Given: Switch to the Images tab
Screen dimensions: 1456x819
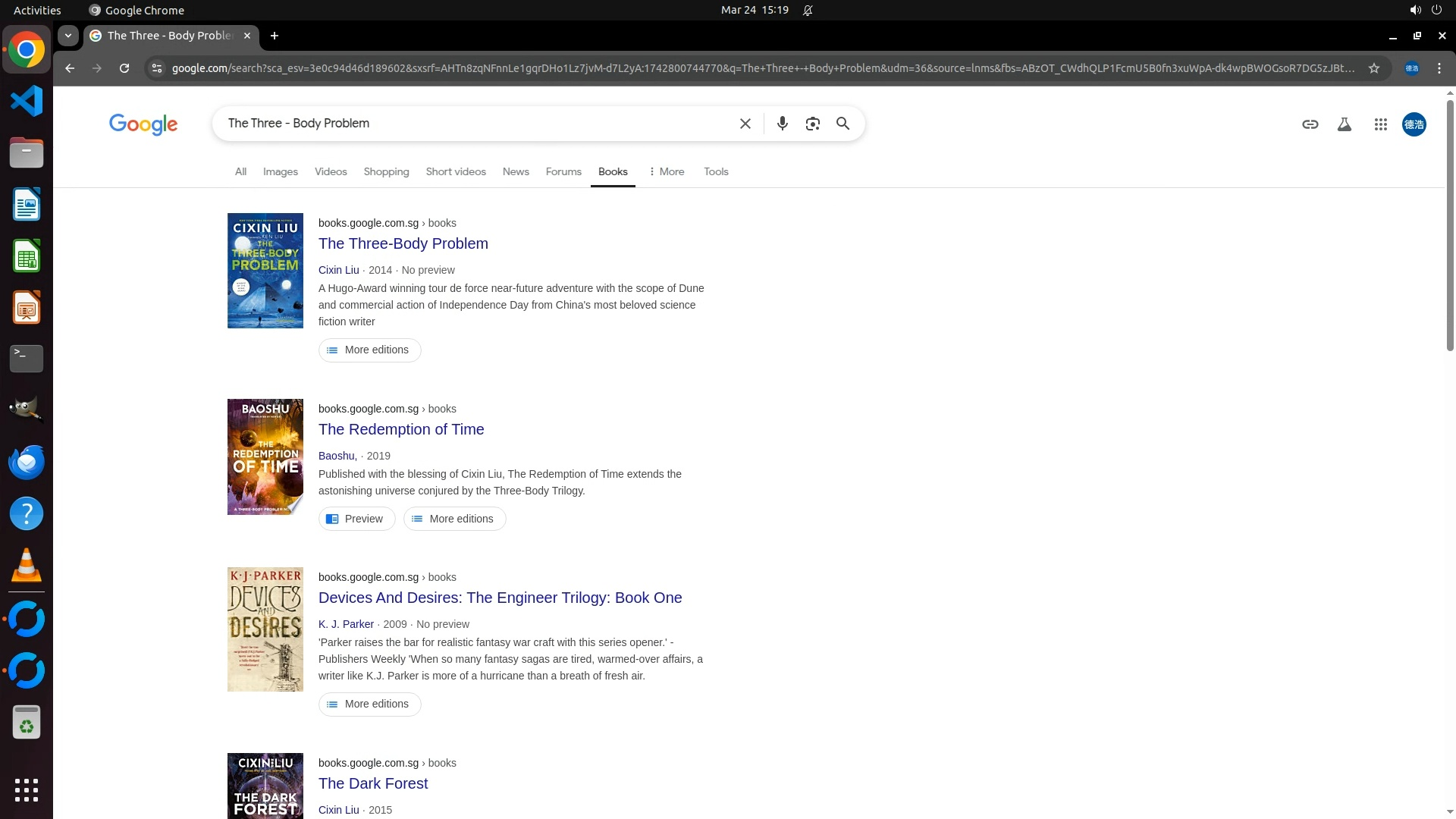Looking at the screenshot, I should 280,171.
